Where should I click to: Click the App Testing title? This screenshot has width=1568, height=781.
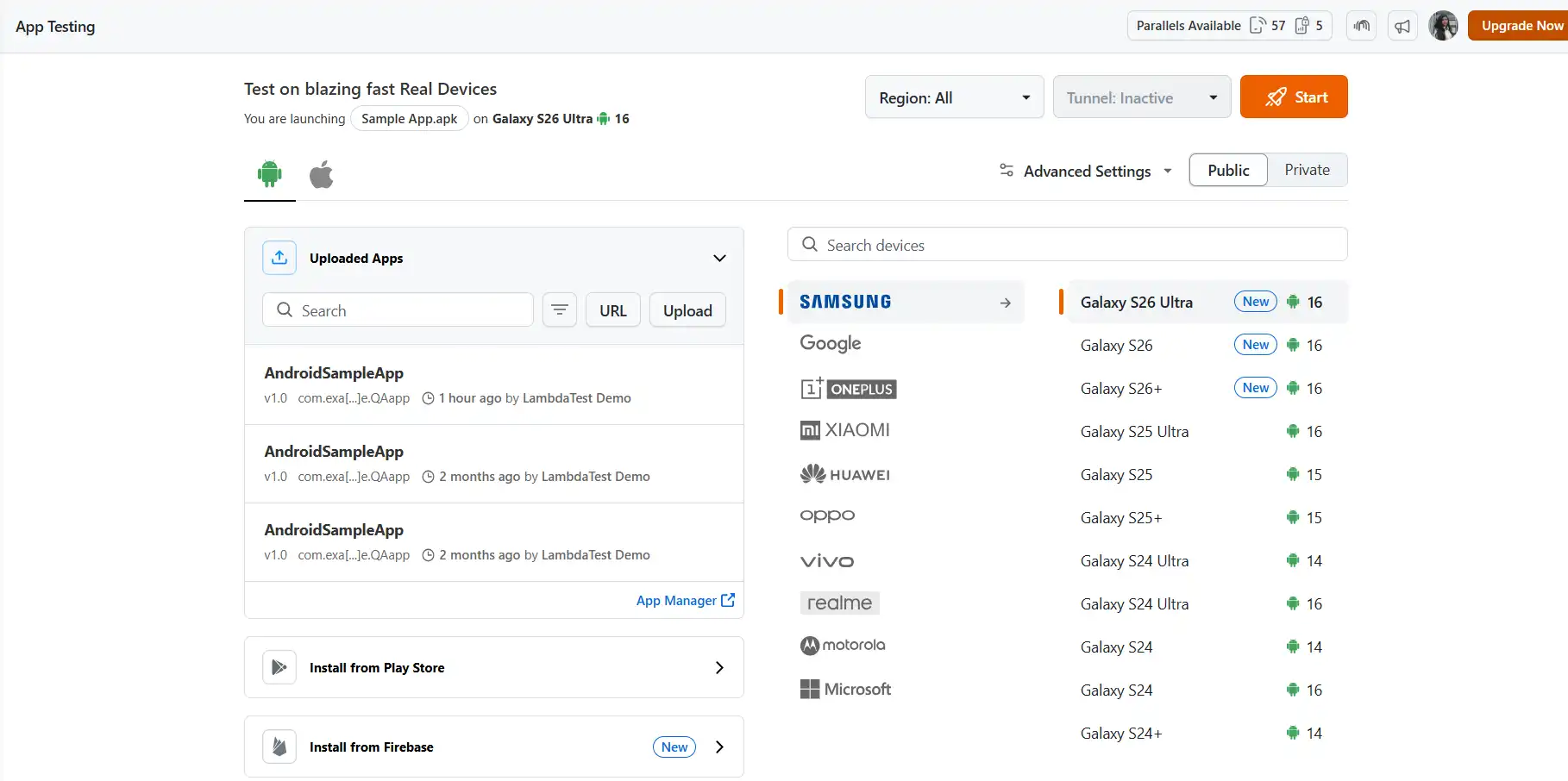pos(55,27)
